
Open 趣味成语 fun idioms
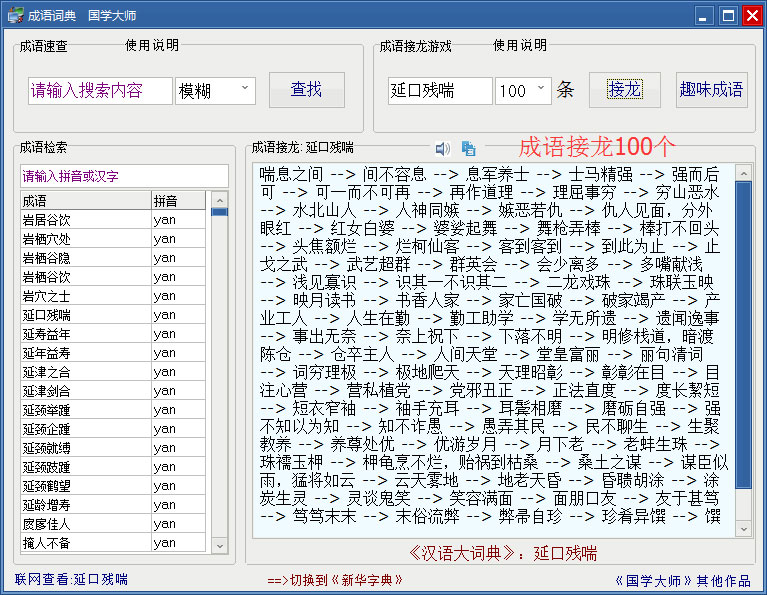711,90
